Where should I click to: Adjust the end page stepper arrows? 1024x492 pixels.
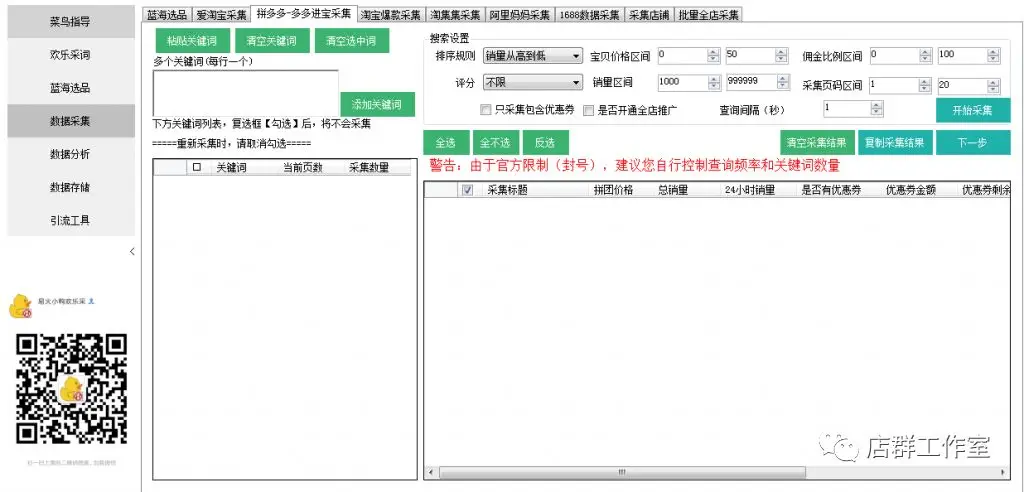tap(993, 86)
